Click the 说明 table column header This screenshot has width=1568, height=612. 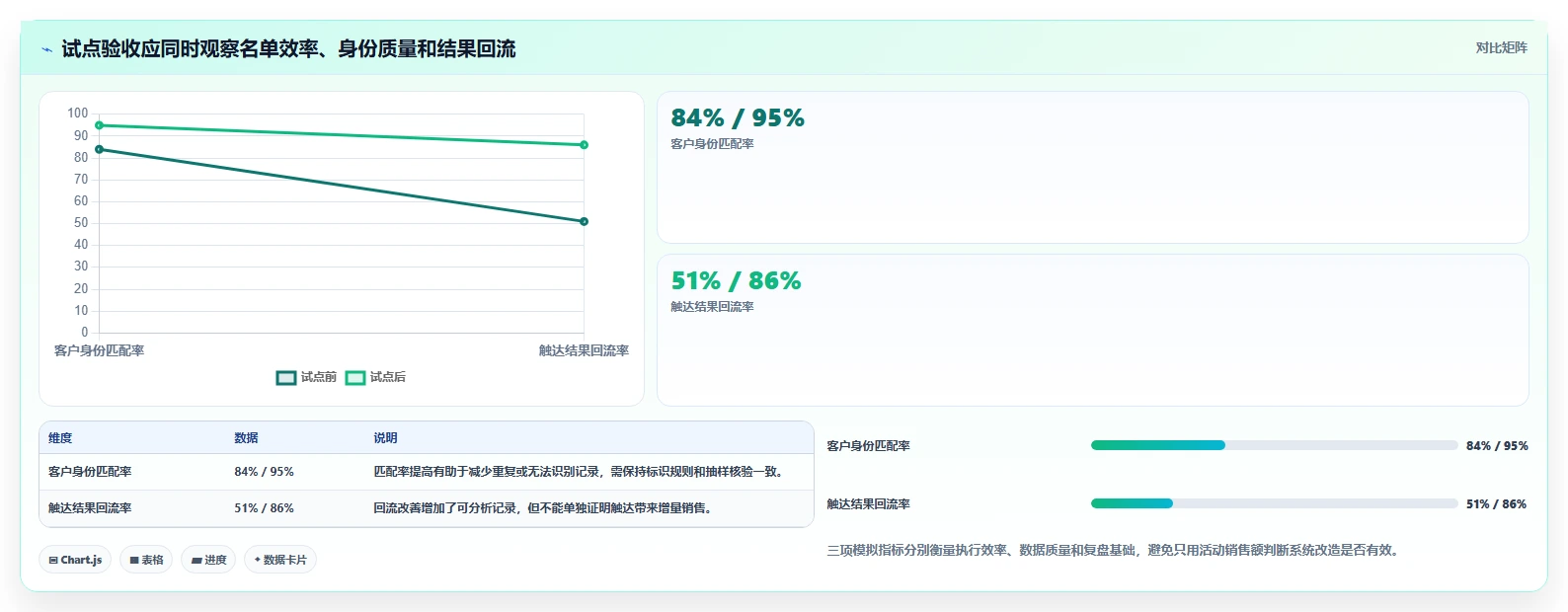385,438
